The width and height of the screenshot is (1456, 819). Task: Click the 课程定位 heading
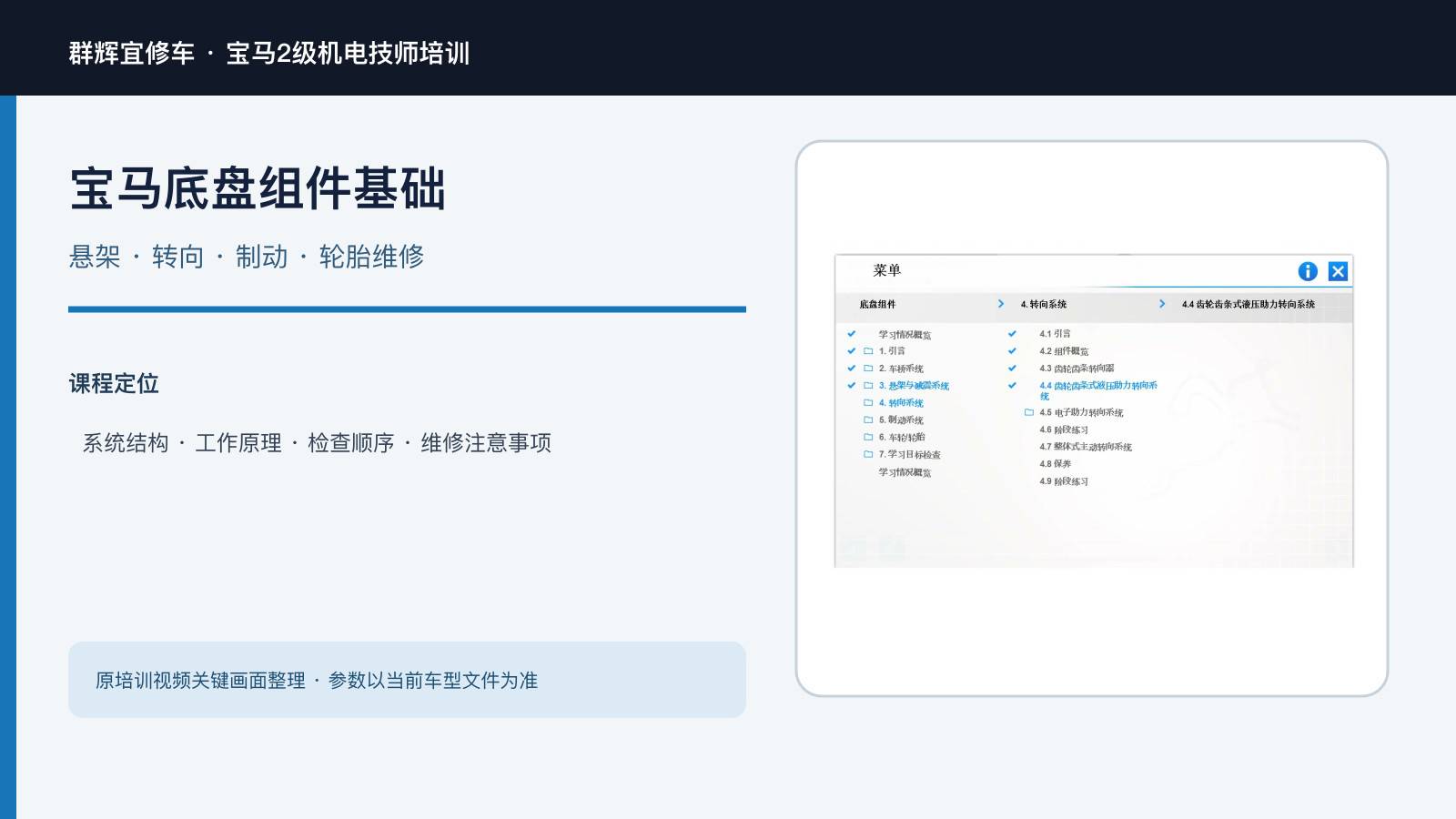click(x=114, y=384)
